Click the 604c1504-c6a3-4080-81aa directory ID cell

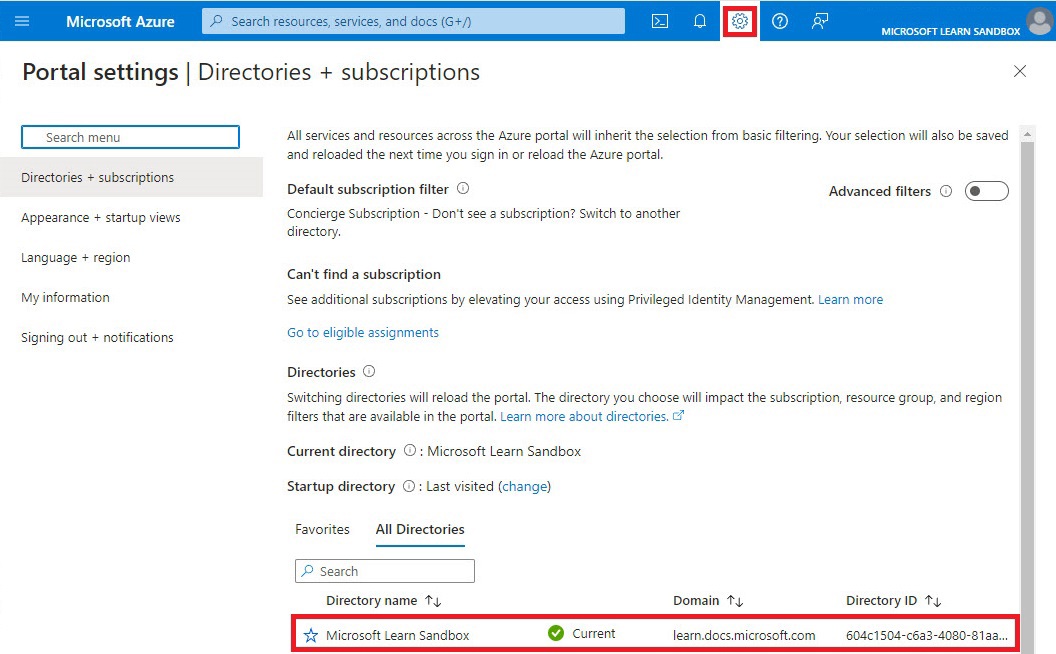pos(927,635)
